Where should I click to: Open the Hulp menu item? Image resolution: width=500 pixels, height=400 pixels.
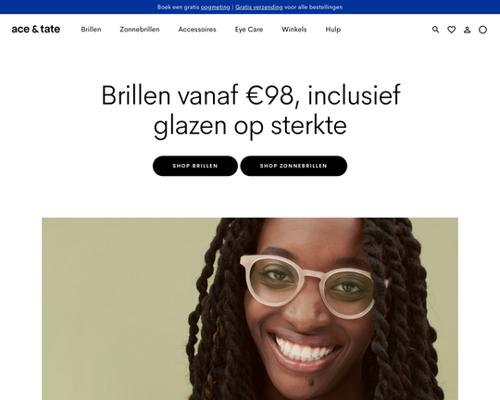(x=333, y=29)
